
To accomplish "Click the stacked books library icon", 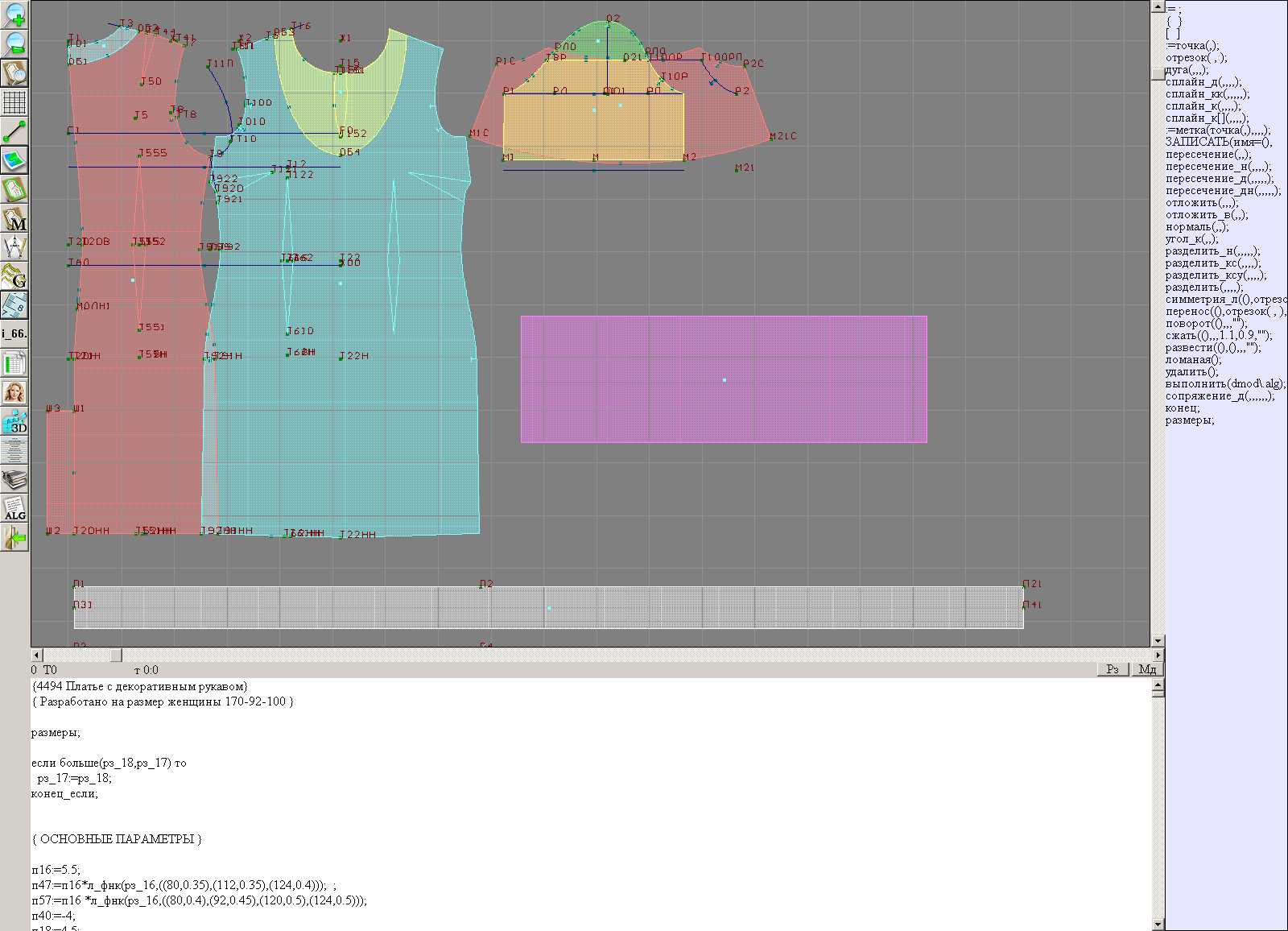I will click(14, 480).
